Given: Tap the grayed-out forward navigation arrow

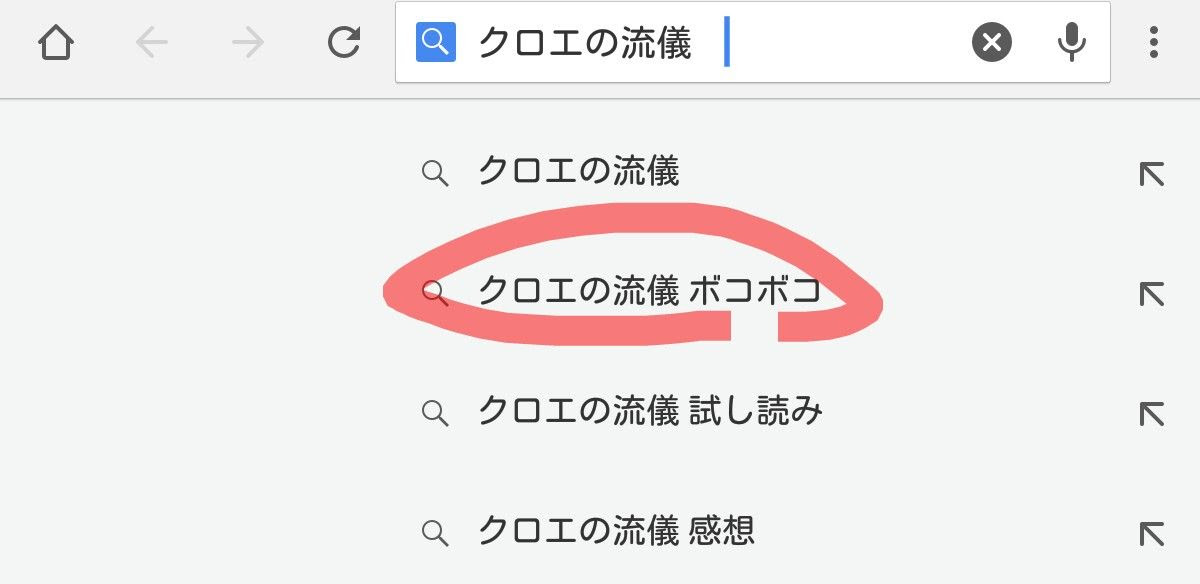Looking at the screenshot, I should pos(246,42).
